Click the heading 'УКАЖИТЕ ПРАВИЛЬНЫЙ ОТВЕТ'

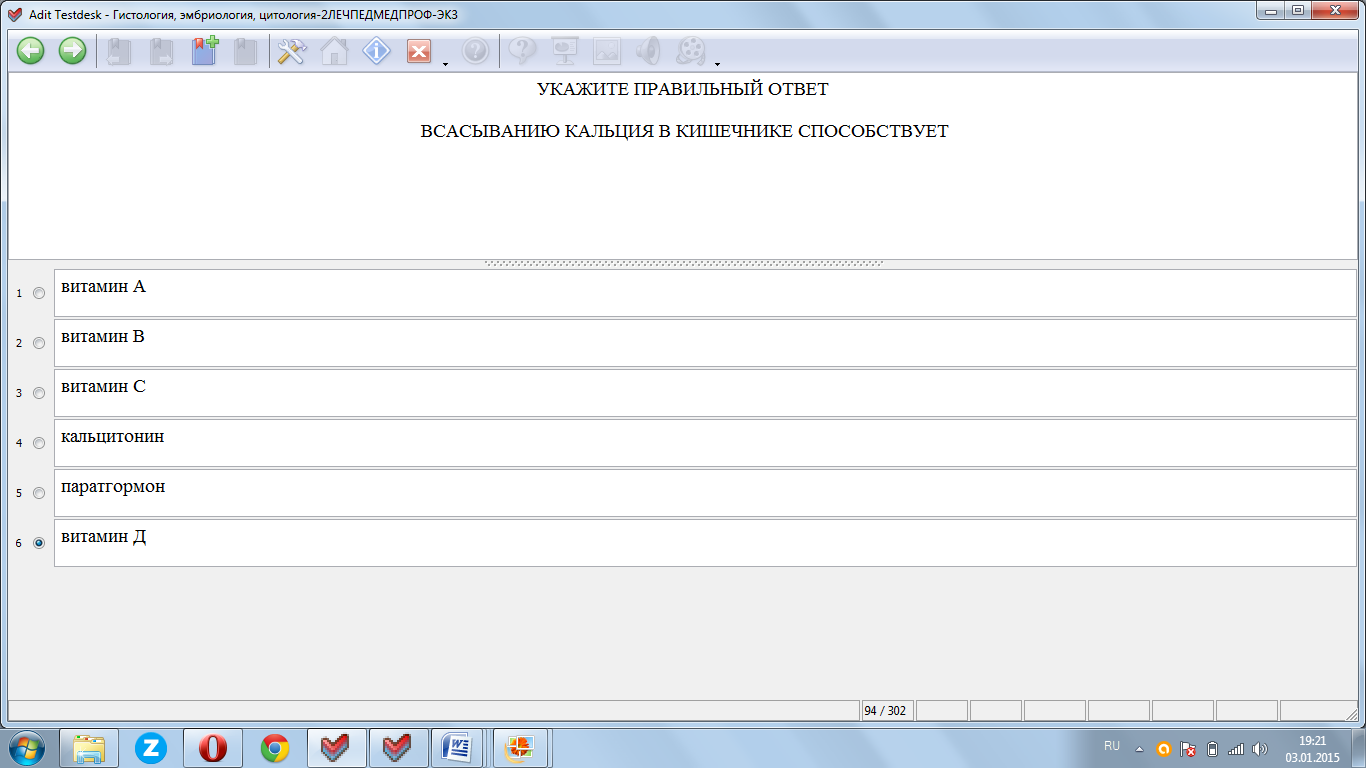(x=683, y=90)
